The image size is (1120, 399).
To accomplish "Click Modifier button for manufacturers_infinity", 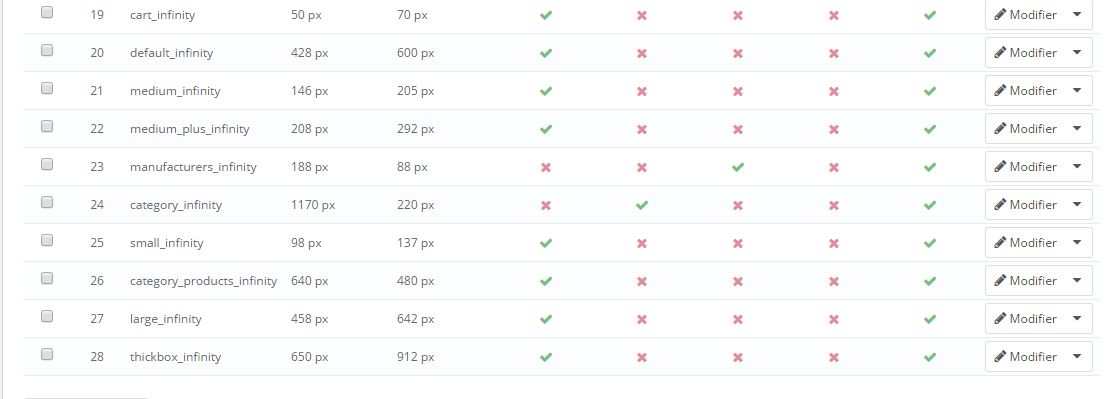I will [1025, 166].
